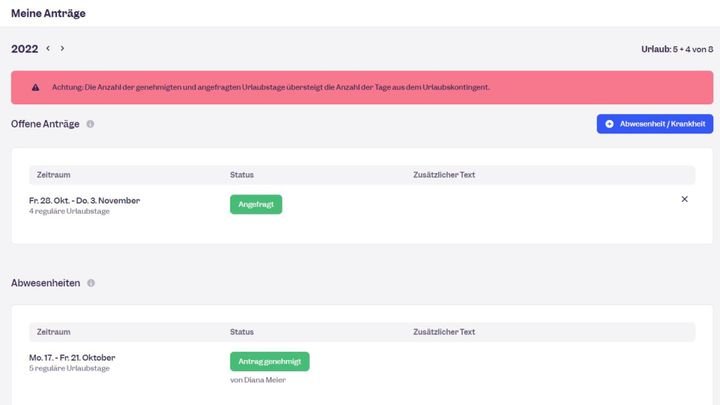Click the warning triangle icon in alert

[36, 87]
